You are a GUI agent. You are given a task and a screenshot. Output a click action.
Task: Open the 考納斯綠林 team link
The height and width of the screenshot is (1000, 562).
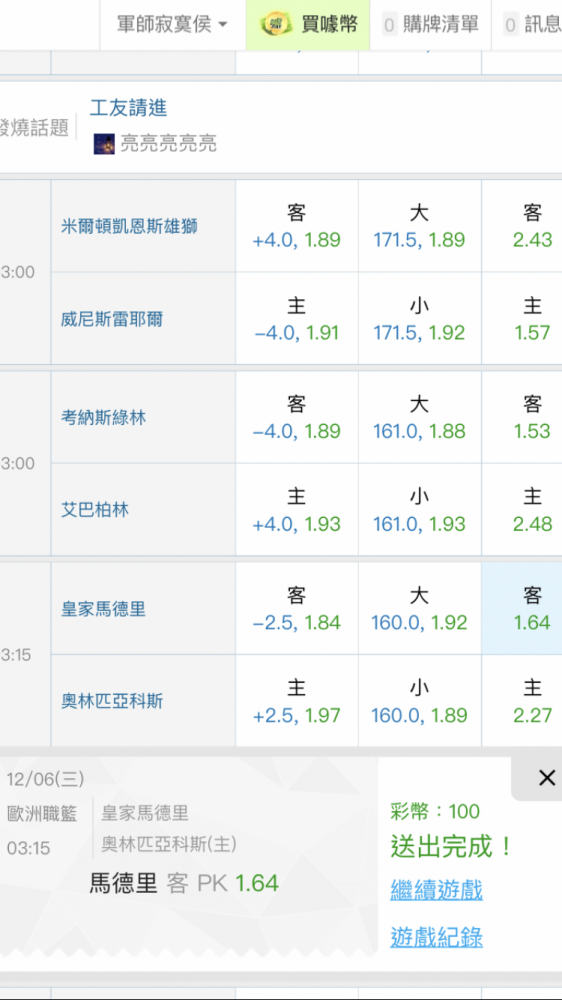pyautogui.click(x=103, y=418)
